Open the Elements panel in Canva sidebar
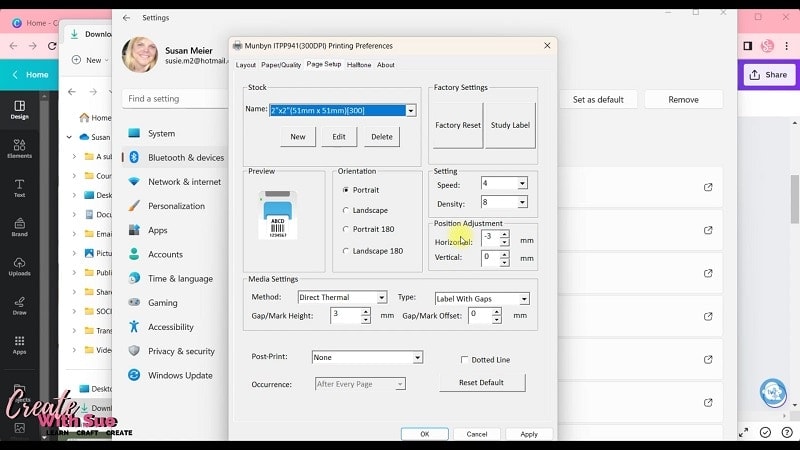The width and height of the screenshot is (800, 450). [x=19, y=148]
